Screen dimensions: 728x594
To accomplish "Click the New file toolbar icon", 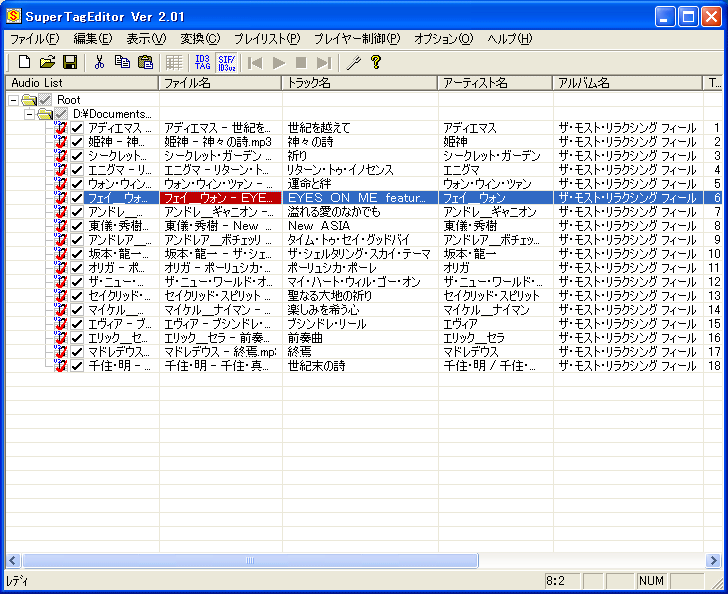I will pos(24,62).
